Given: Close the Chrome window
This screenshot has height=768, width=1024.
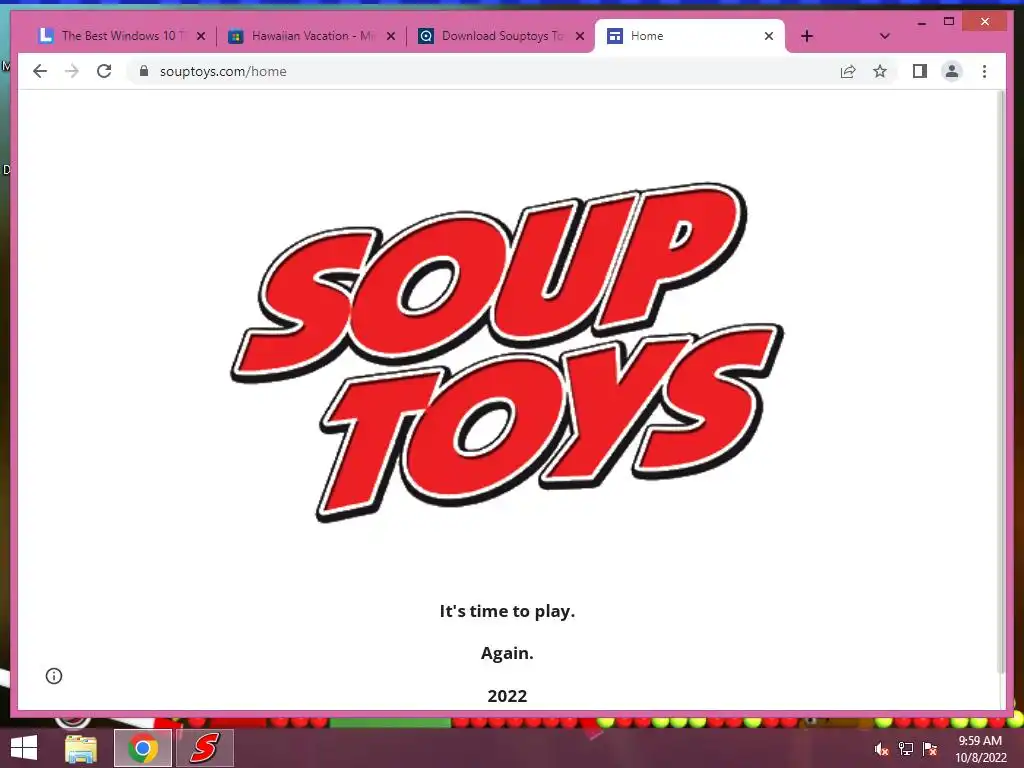Looking at the screenshot, I should coord(985,22).
